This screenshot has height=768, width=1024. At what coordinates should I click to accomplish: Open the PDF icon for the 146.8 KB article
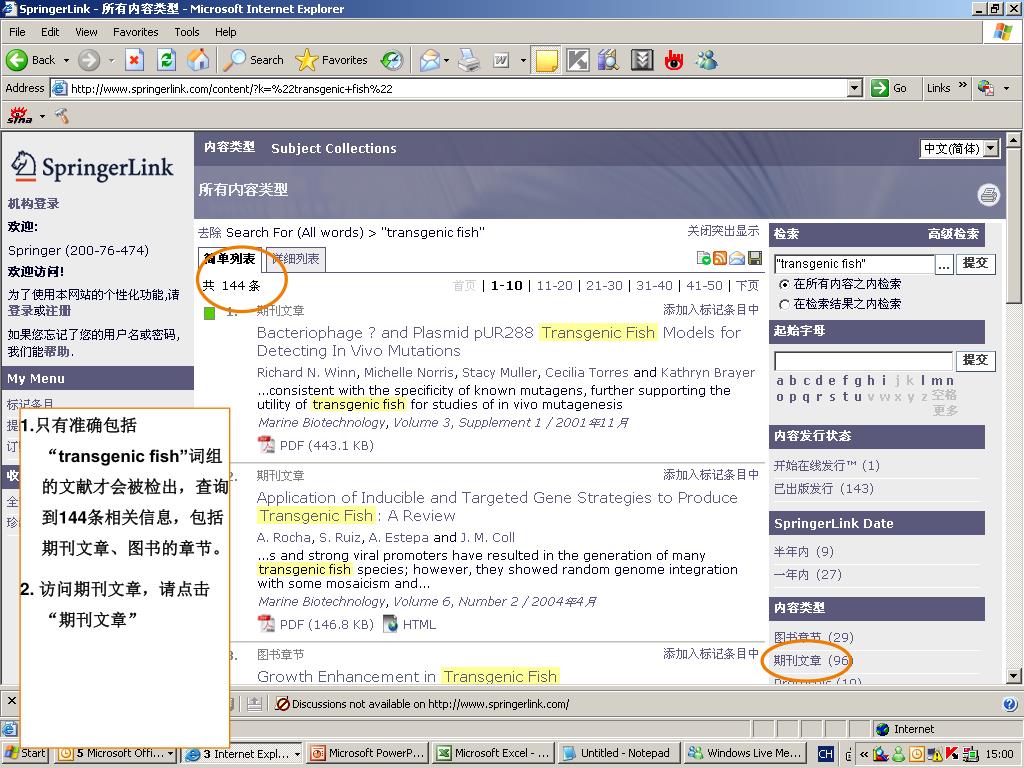pyautogui.click(x=266, y=624)
